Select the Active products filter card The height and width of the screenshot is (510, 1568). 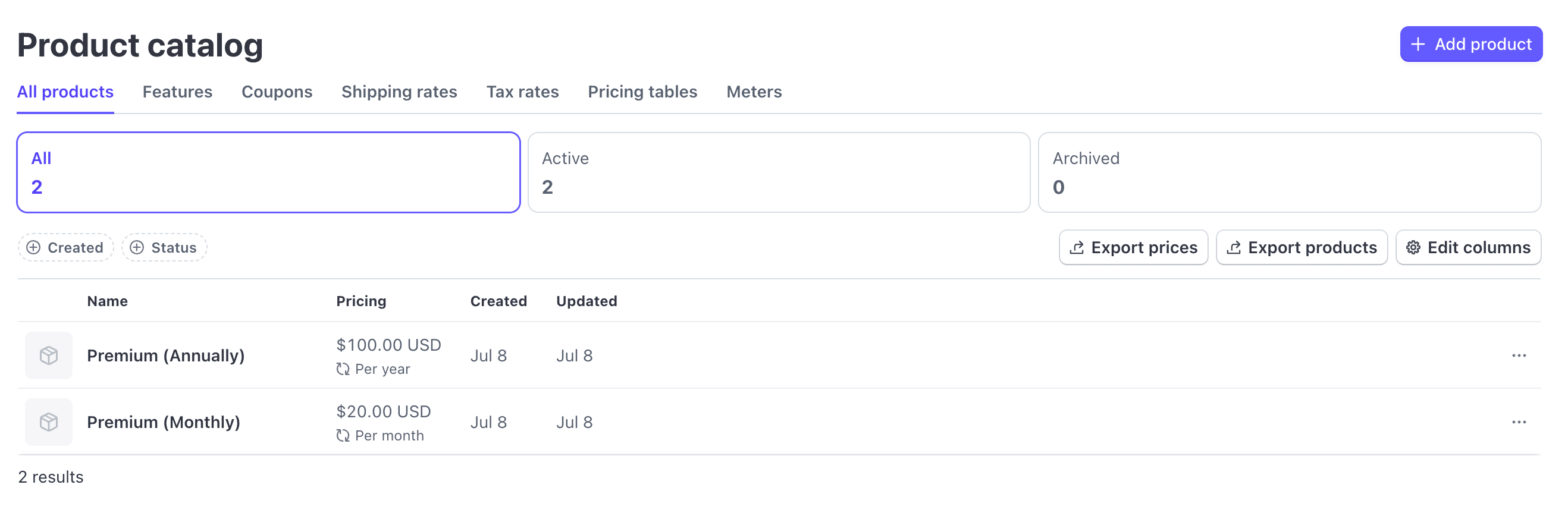[x=779, y=172]
